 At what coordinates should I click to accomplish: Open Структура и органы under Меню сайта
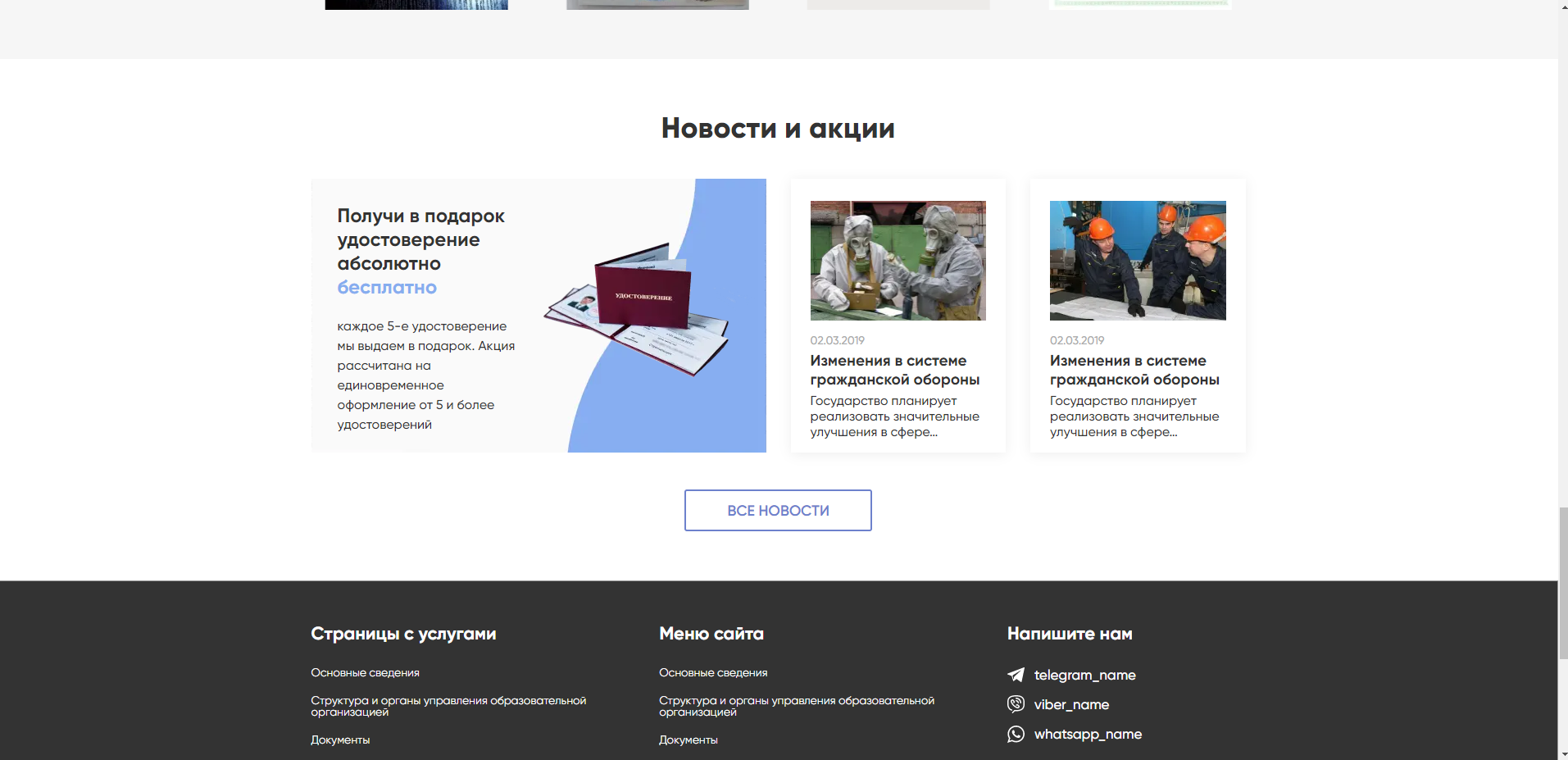coord(797,706)
